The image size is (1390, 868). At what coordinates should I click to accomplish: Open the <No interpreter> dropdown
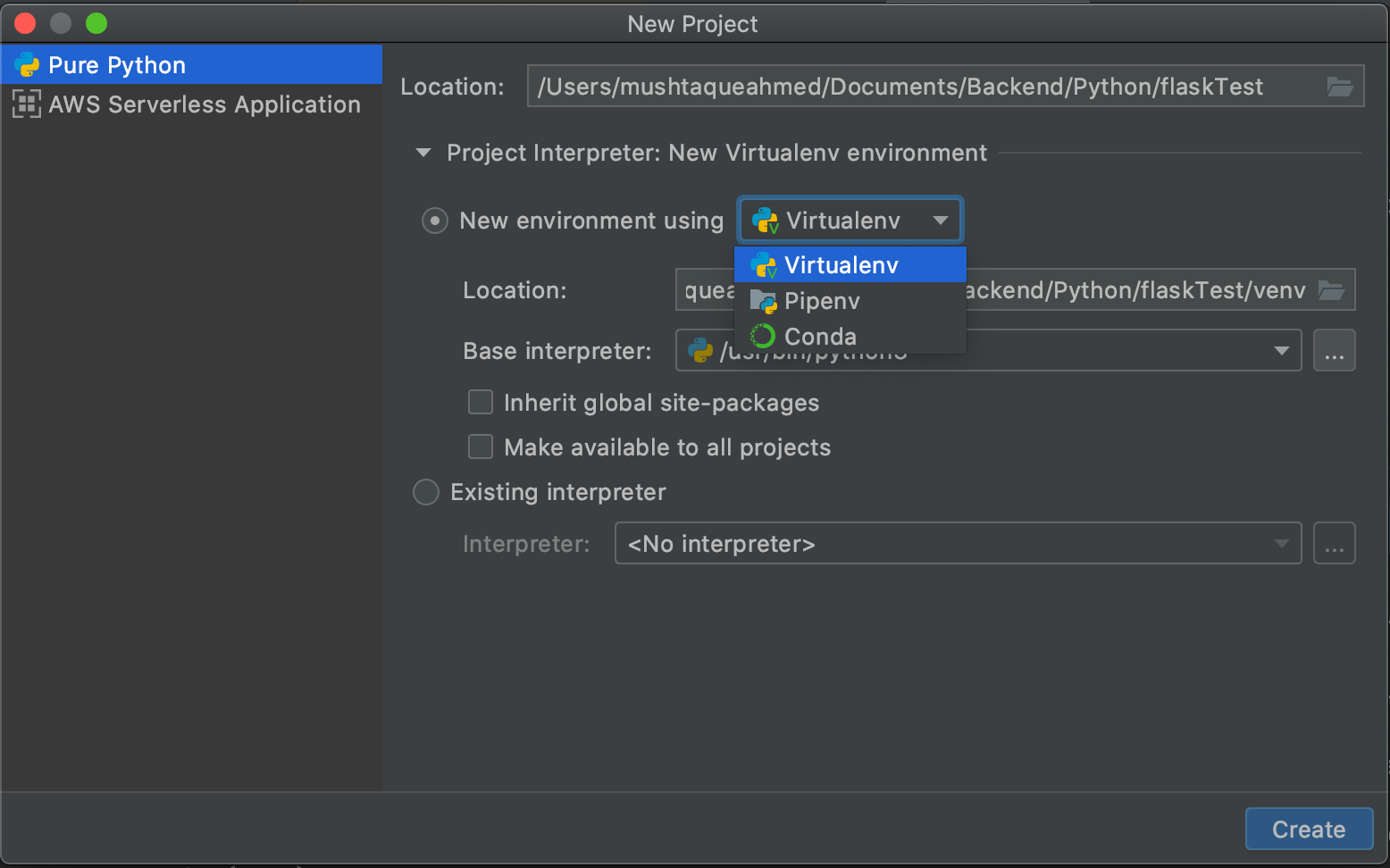(958, 543)
